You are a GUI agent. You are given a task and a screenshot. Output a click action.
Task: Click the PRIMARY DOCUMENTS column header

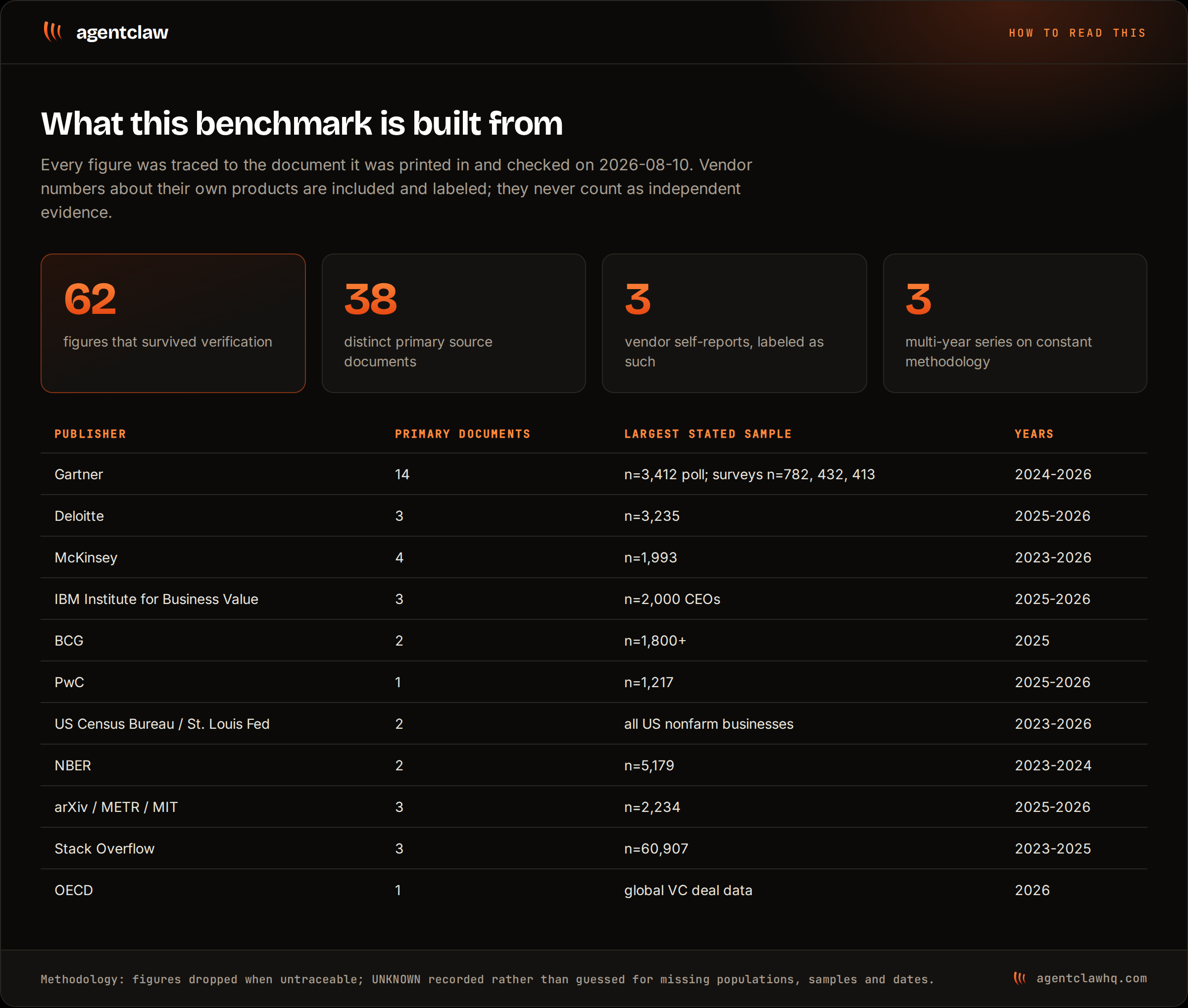(463, 434)
